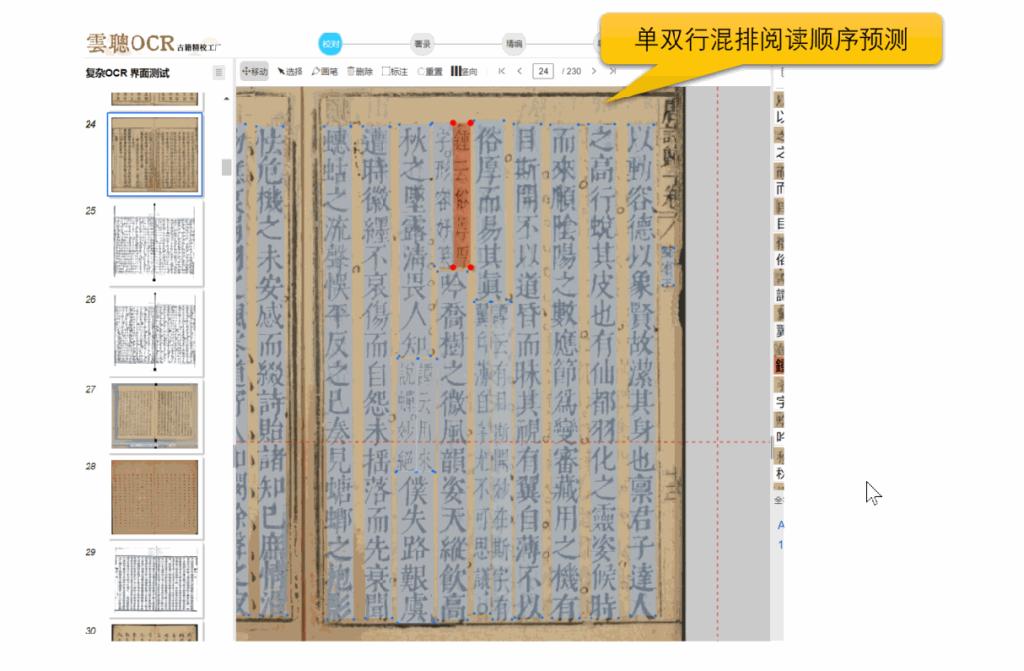This screenshot has width=1024, height=671.
Task: Open the list menu beside 复杂OCR 界面测试
Action: tap(219, 73)
